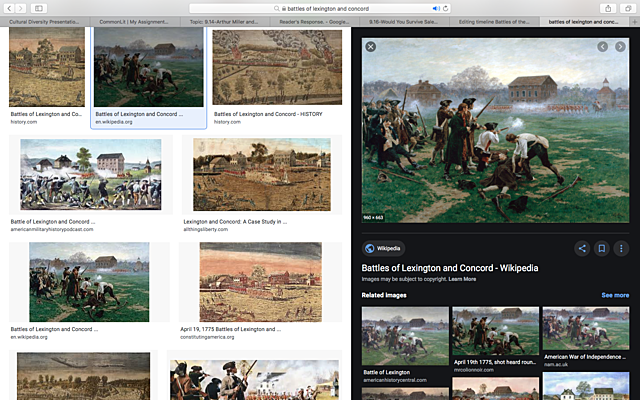Screen dimensions: 640x400
Task: Open related image 'American War of Independence'
Action: (586, 328)
